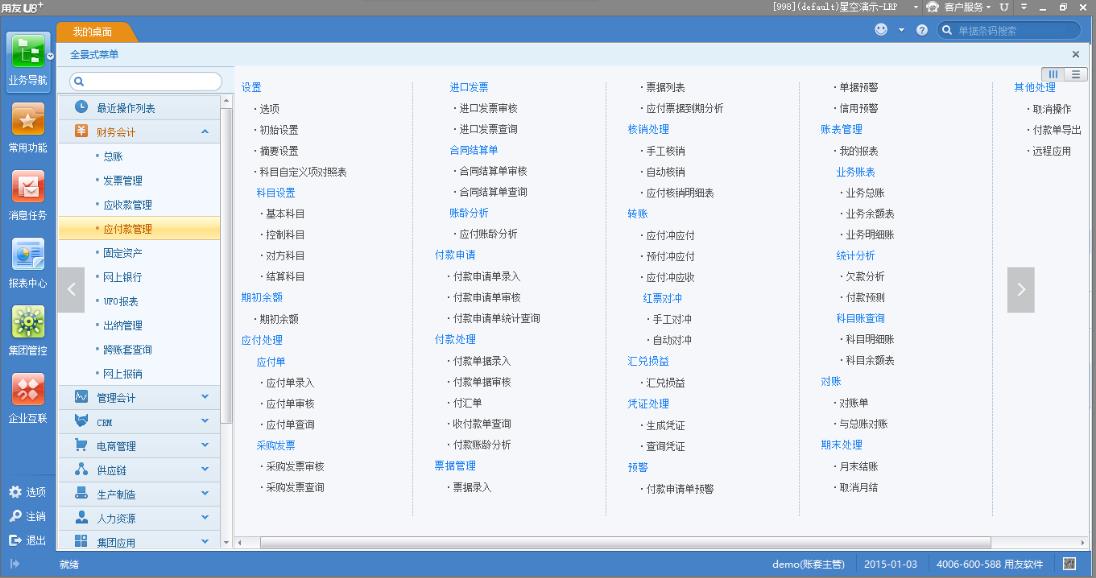The image size is (1096, 578).
Task: Expand the 供应链 section
Action: [x=205, y=470]
